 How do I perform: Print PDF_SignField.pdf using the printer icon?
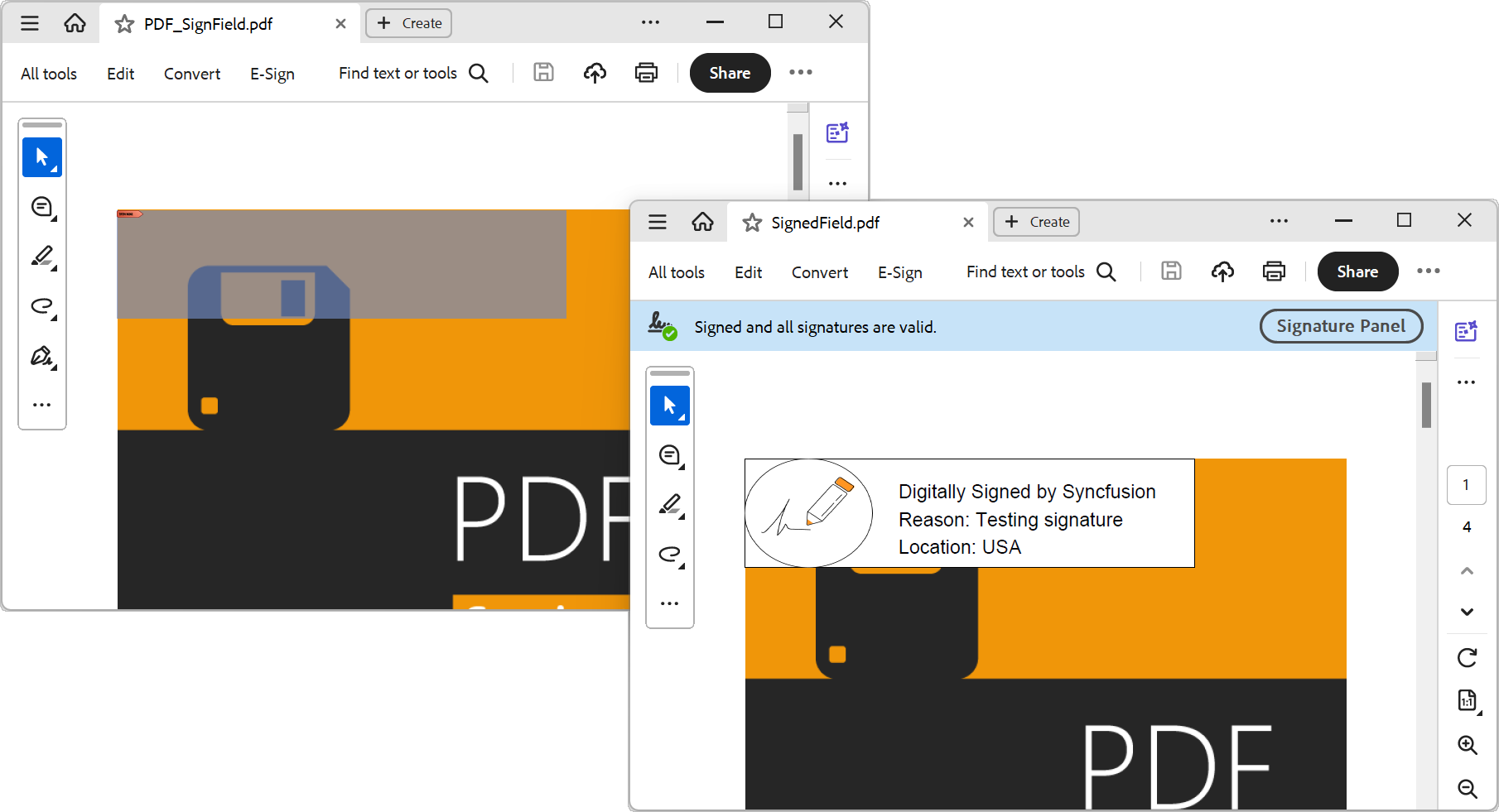coord(646,73)
